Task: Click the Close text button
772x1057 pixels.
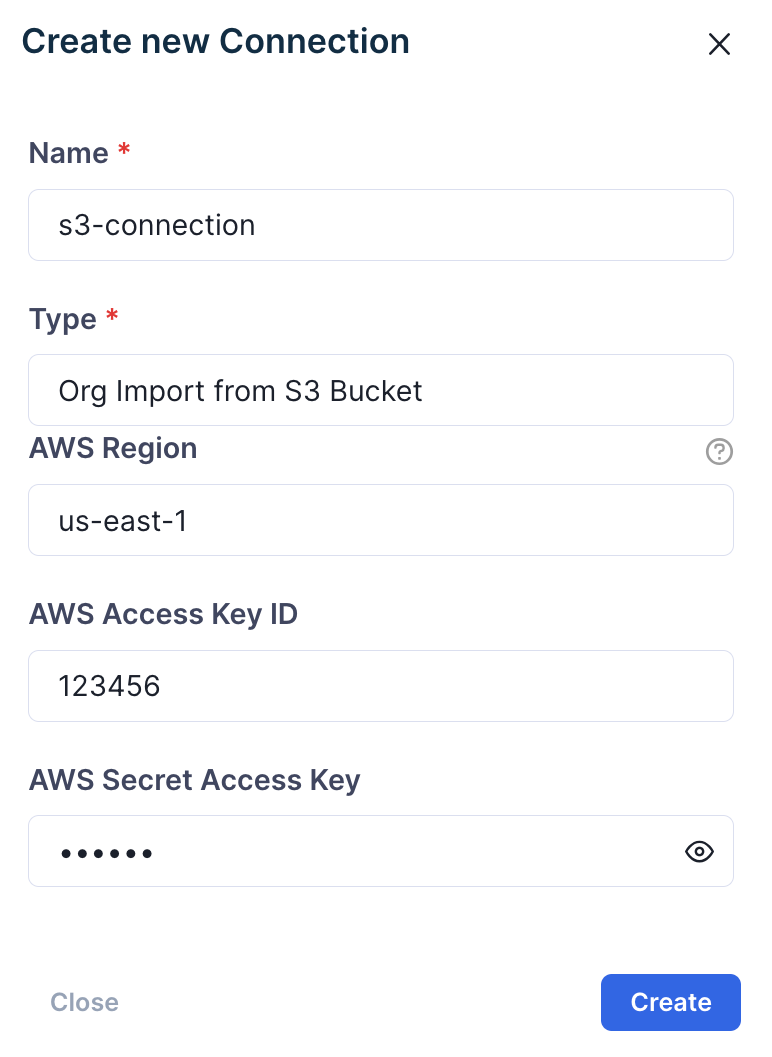Action: [x=85, y=1002]
